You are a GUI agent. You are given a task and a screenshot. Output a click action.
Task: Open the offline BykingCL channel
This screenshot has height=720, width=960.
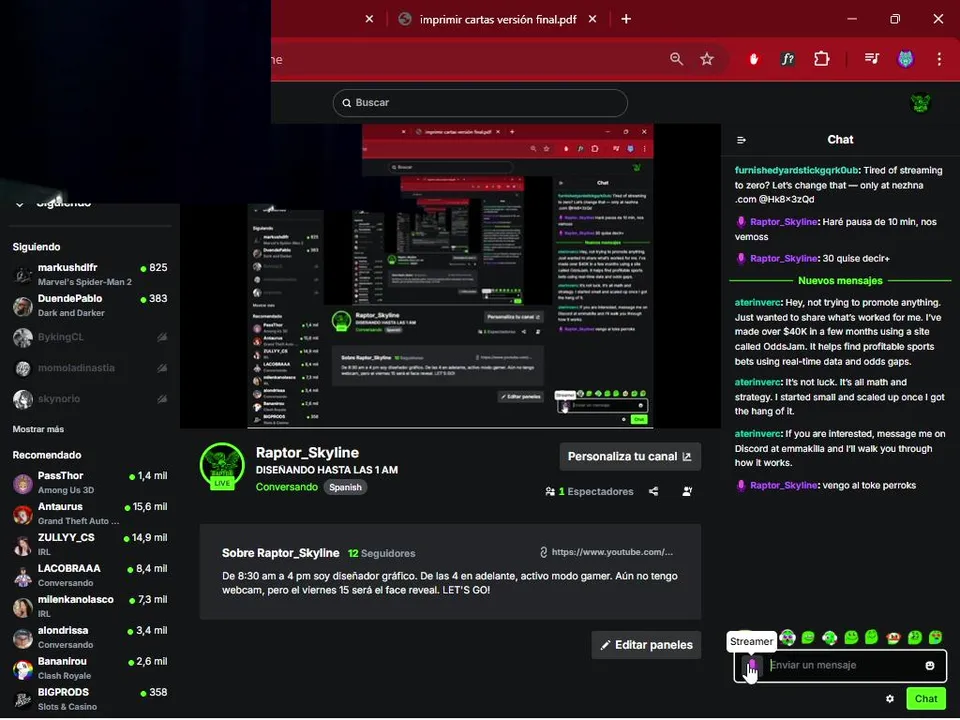90,337
